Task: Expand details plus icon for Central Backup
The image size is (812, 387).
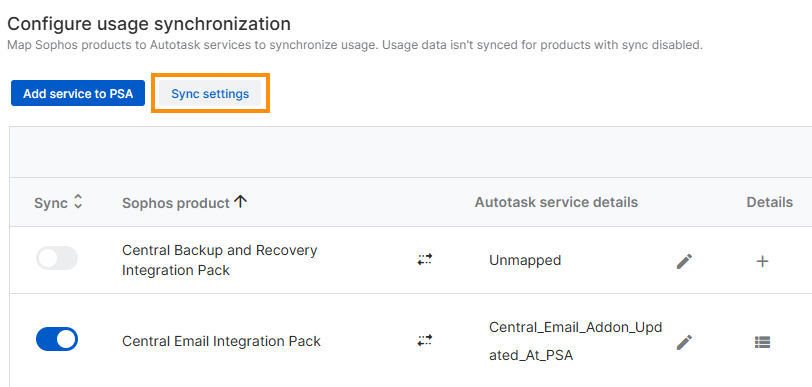Action: coord(762,261)
